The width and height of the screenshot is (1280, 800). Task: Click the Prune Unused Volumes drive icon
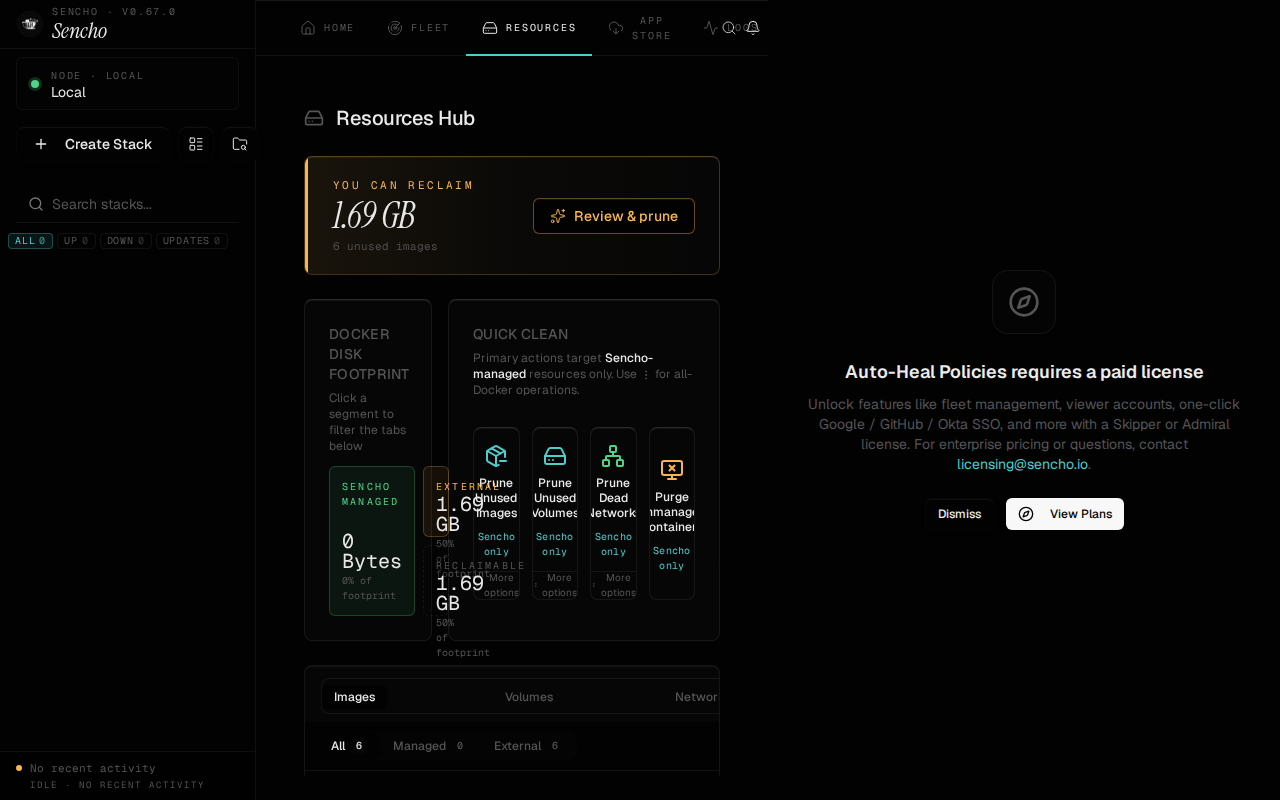point(555,456)
